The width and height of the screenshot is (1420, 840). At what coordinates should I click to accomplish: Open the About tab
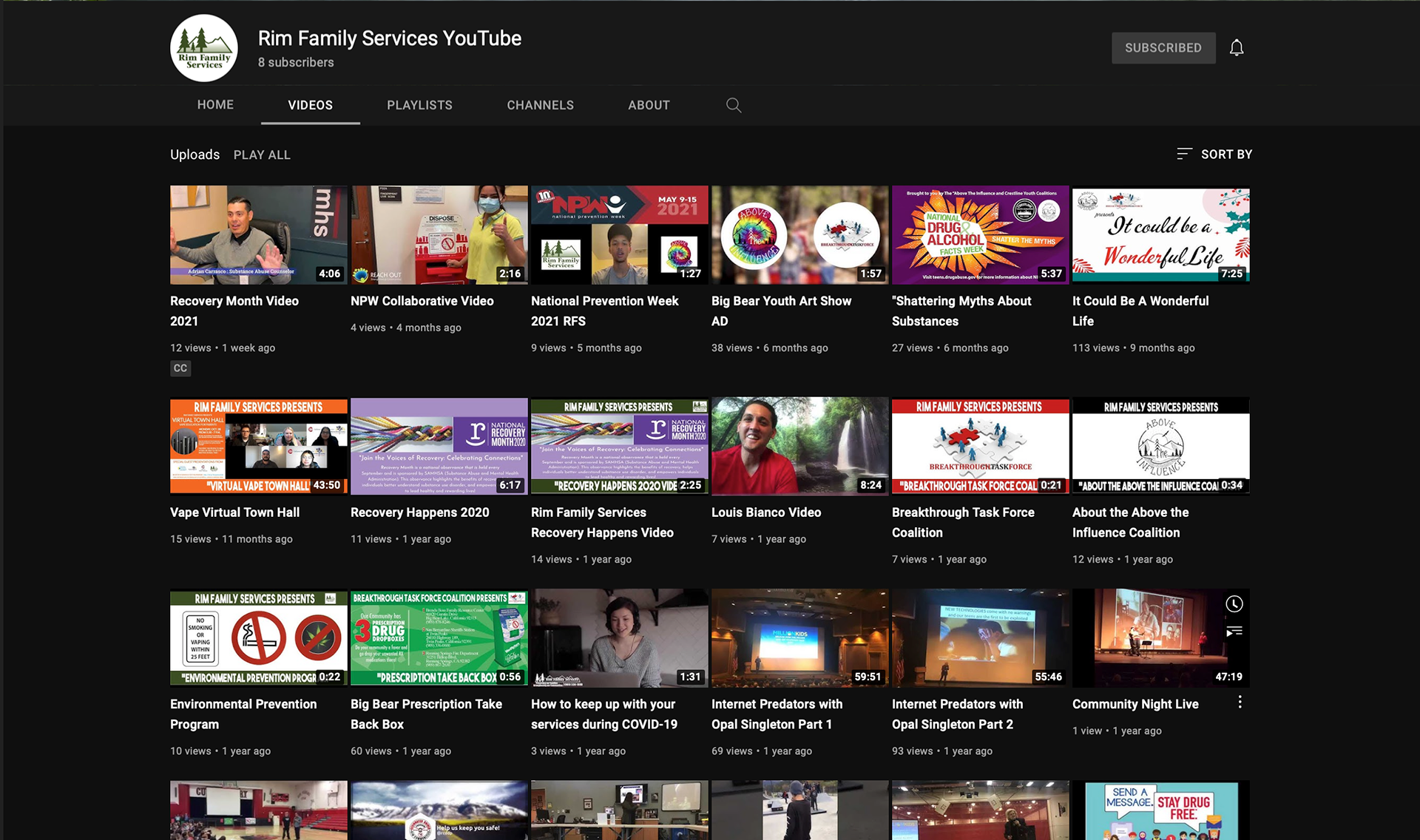[x=649, y=105]
